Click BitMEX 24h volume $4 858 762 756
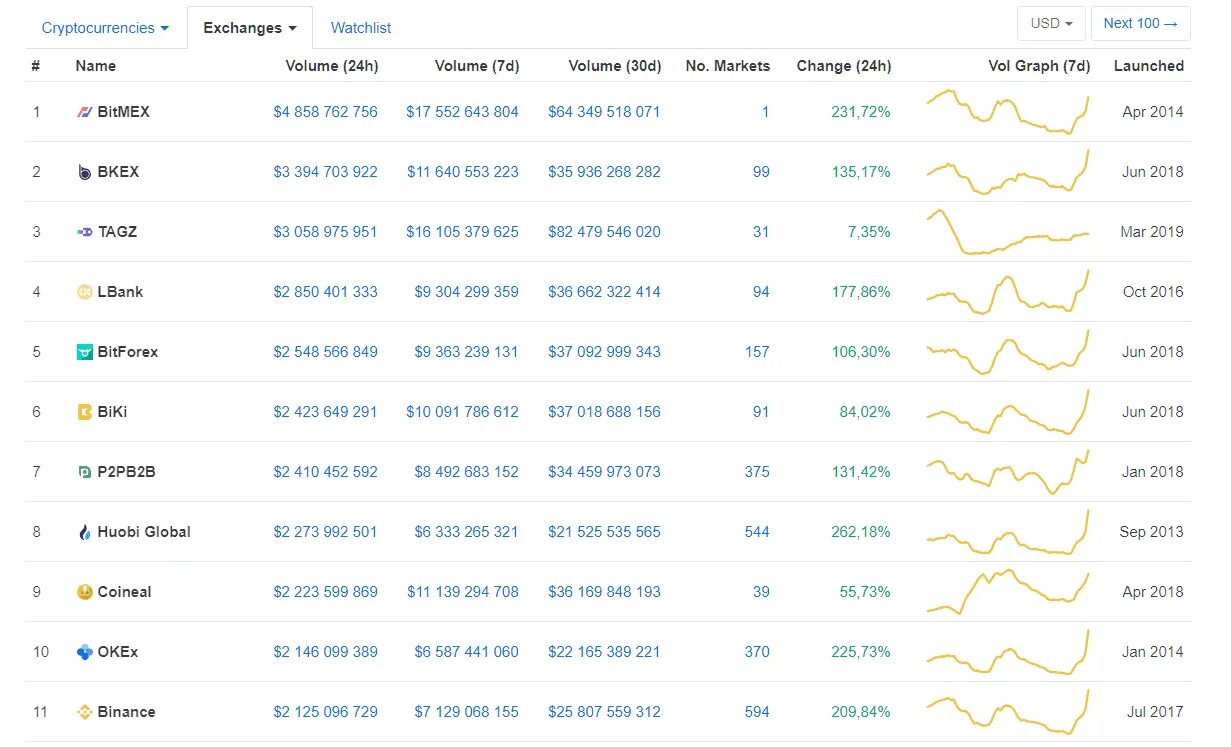This screenshot has width=1231, height=747. tap(326, 112)
